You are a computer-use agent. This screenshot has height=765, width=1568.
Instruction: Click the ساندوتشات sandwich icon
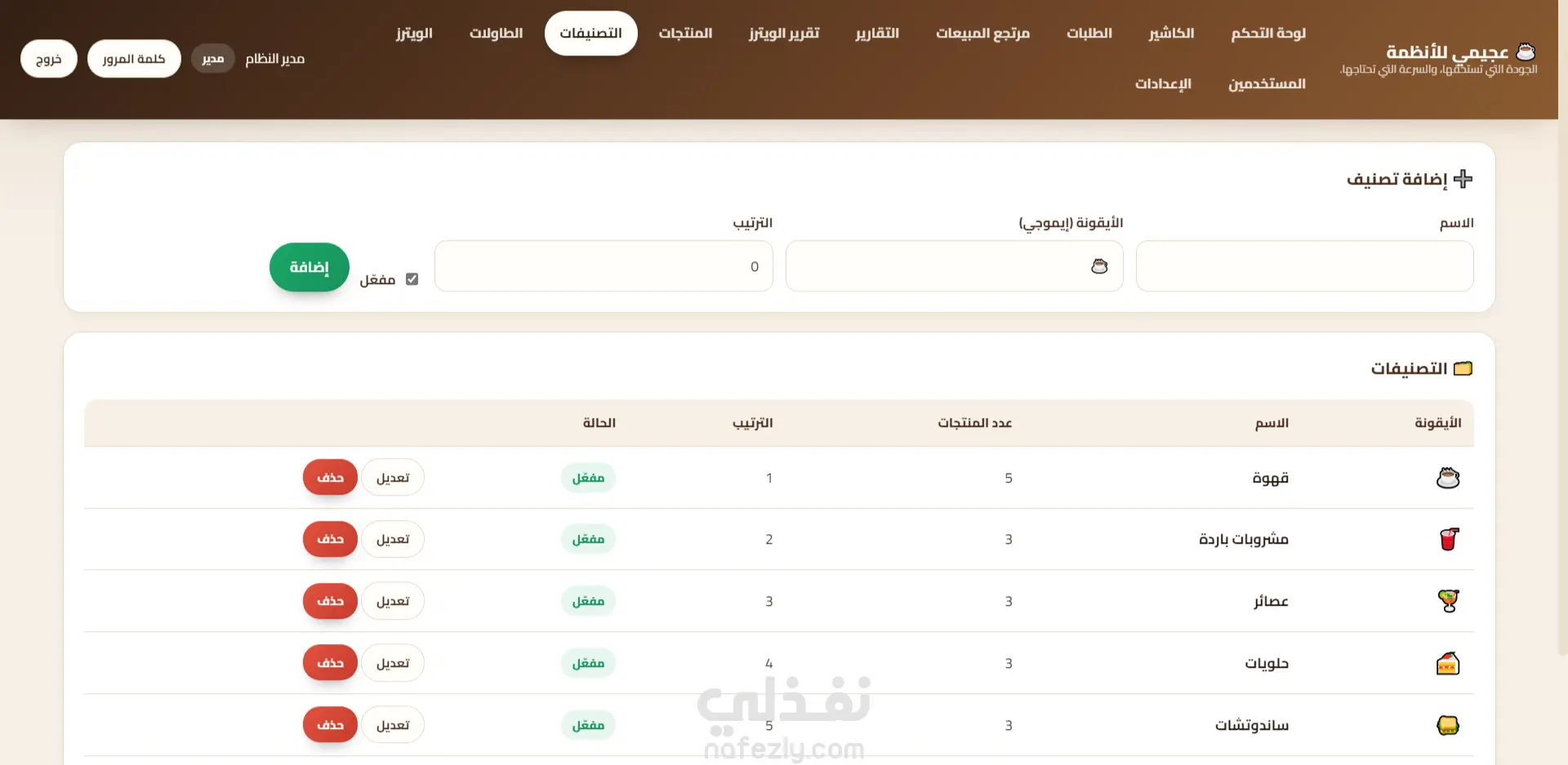[1448, 725]
